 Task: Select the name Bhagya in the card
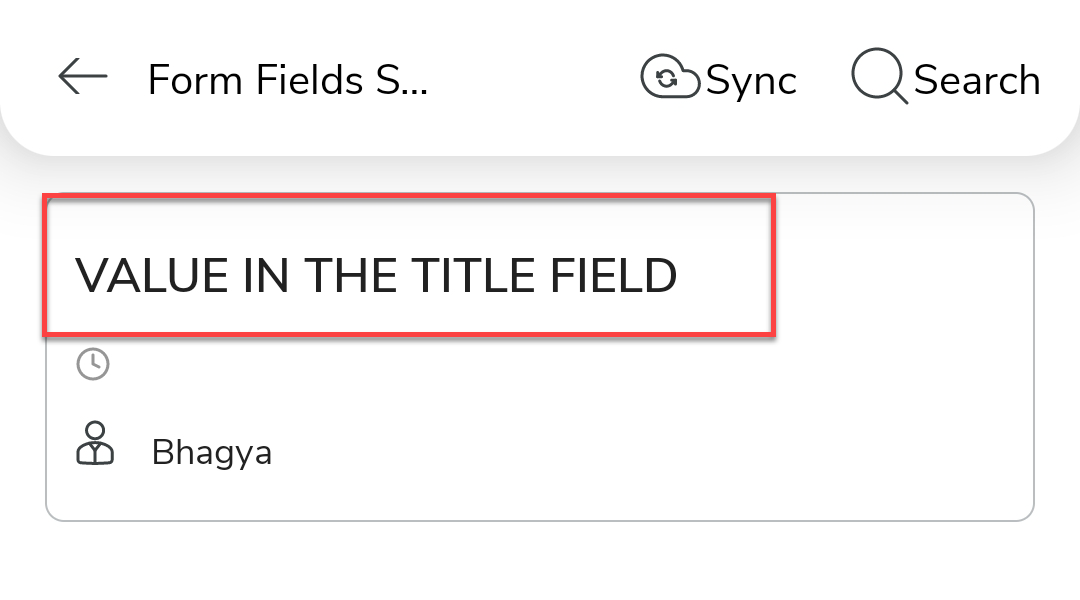[212, 453]
